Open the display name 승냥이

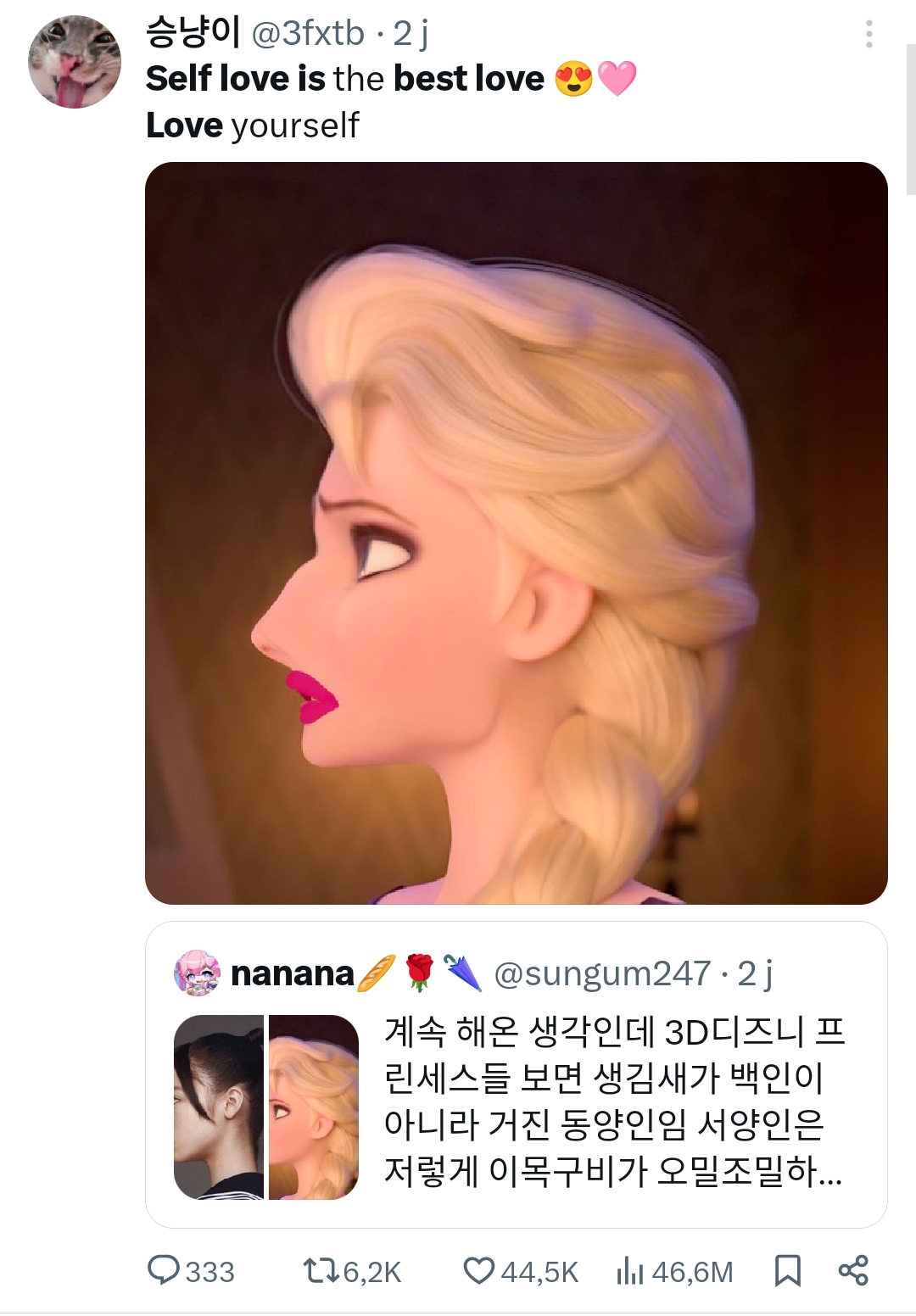click(194, 32)
